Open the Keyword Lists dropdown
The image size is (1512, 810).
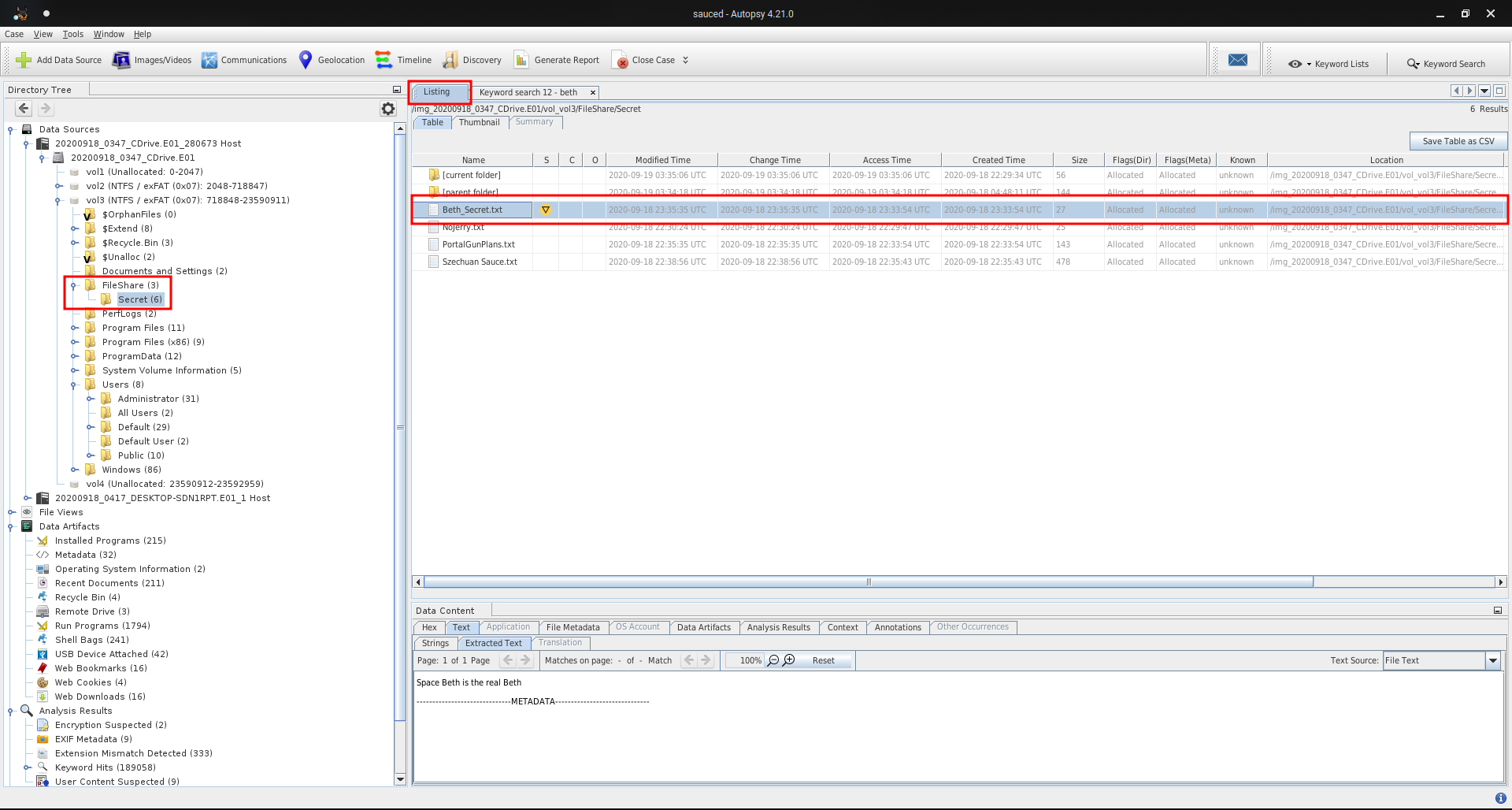1328,64
